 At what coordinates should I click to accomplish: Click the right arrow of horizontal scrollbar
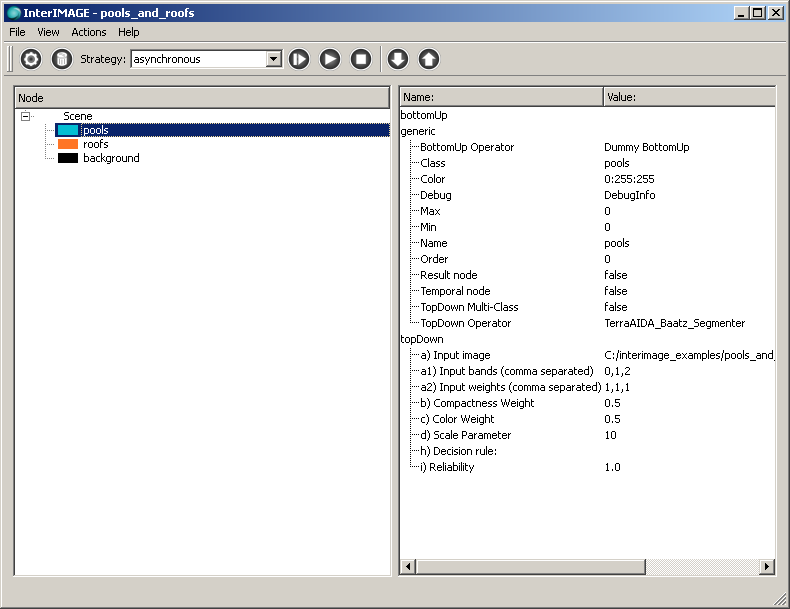[767, 567]
